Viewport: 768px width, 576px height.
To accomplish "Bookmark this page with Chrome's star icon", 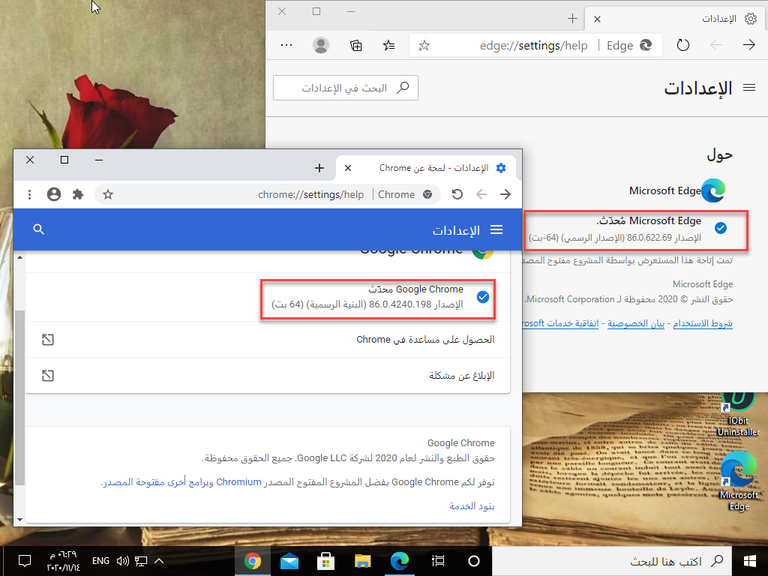I will (108, 194).
